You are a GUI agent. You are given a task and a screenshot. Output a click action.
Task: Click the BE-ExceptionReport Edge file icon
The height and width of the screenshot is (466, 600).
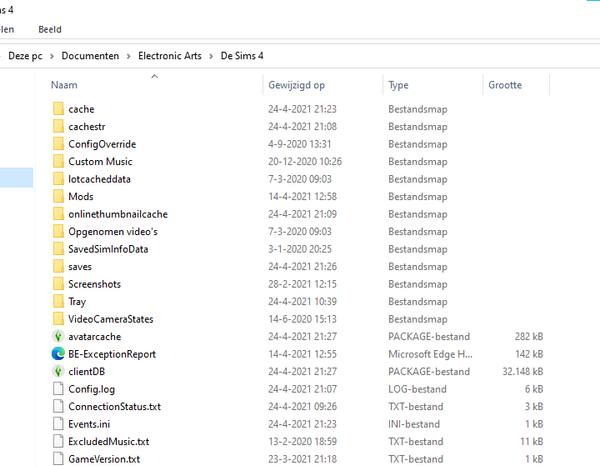(58, 354)
